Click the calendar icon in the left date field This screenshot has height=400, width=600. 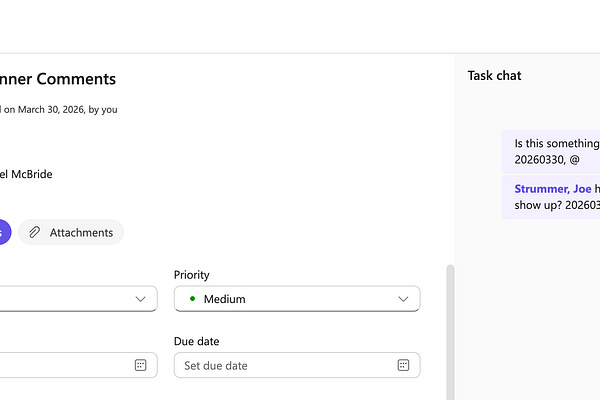click(140, 365)
